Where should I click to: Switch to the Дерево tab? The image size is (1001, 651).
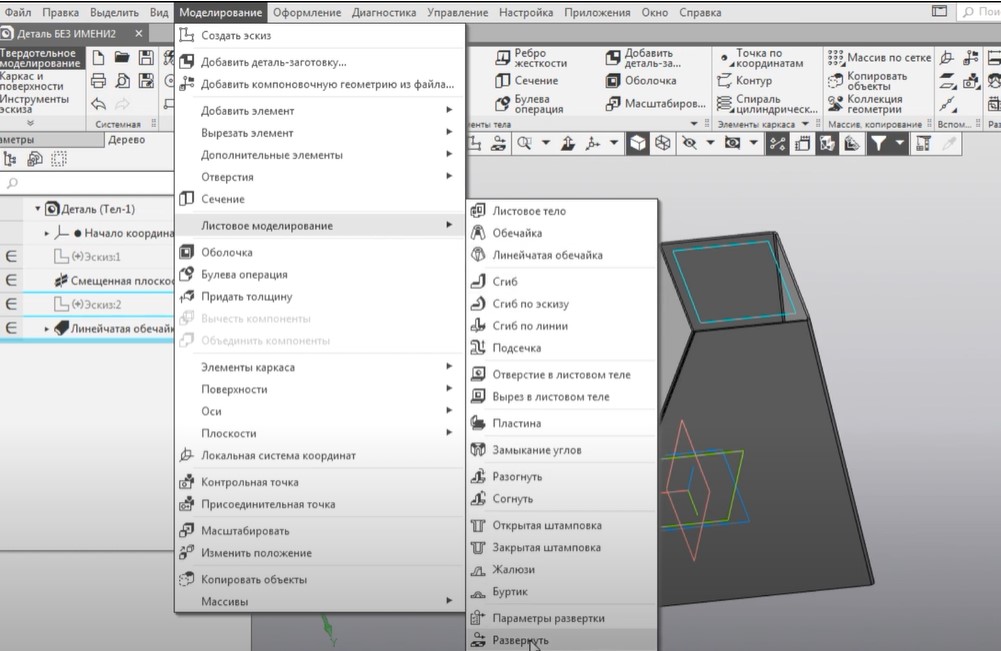(126, 140)
